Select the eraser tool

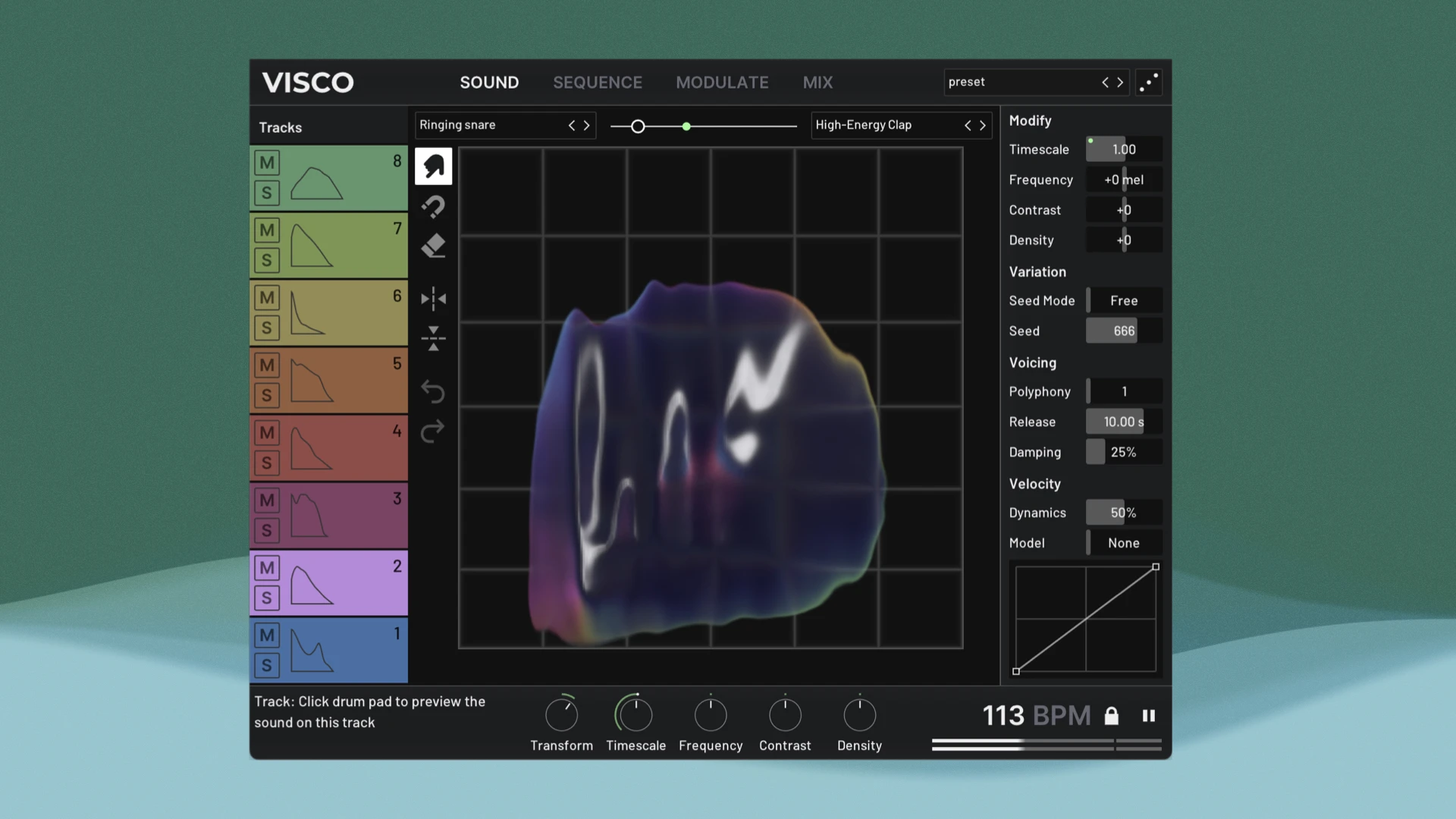point(433,246)
